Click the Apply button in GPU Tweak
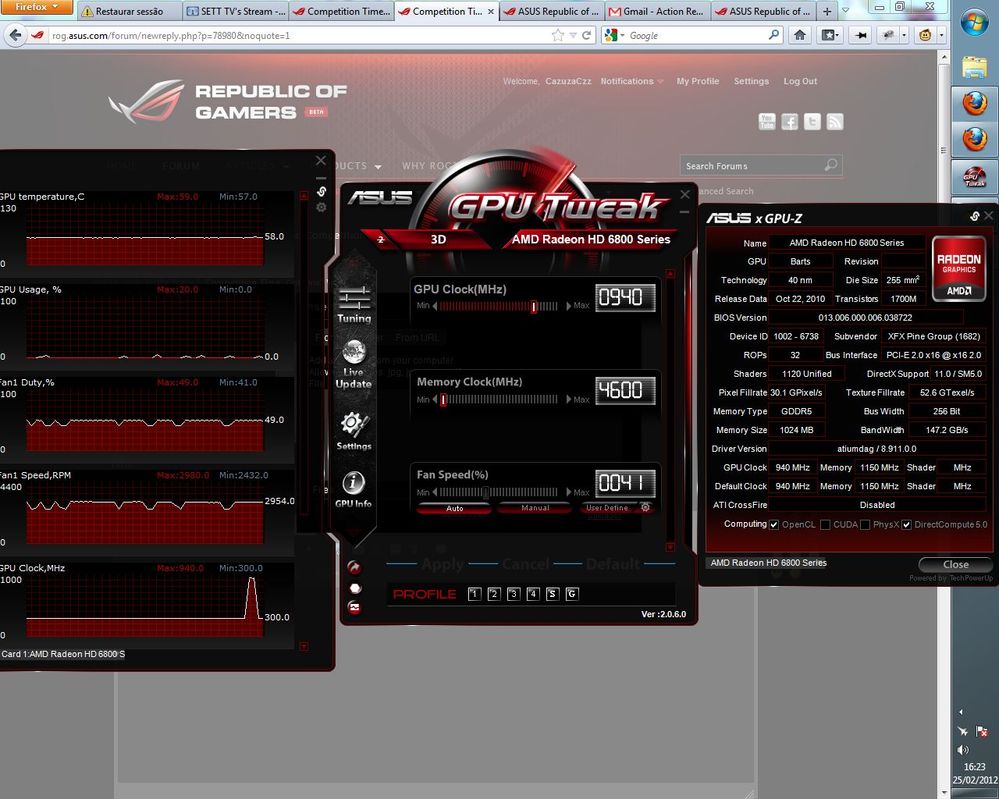 [x=443, y=564]
